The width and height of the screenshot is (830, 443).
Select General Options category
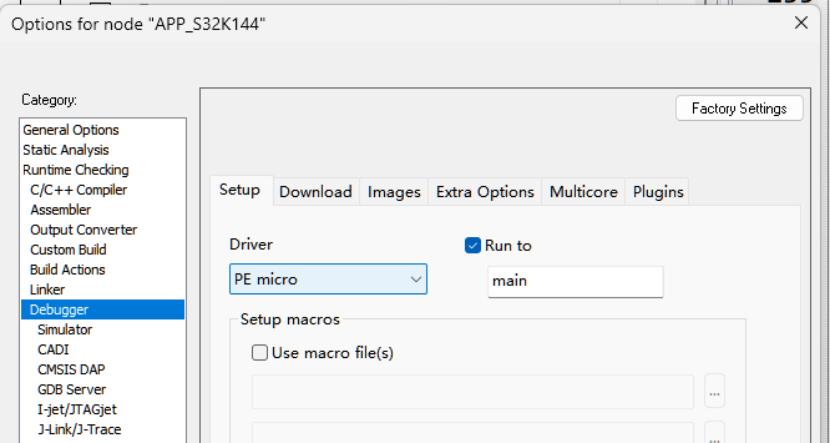pyautogui.click(x=71, y=130)
